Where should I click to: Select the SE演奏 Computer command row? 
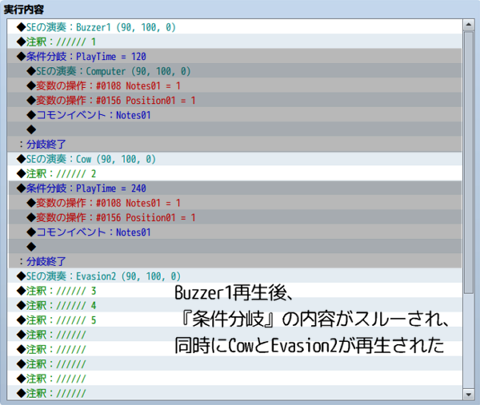(x=235, y=71)
